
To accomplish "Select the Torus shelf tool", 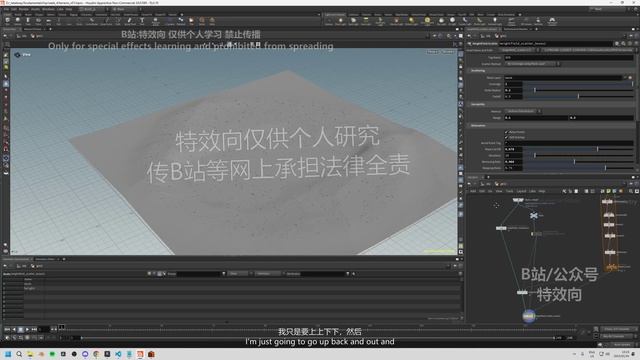I will click(38, 21).
